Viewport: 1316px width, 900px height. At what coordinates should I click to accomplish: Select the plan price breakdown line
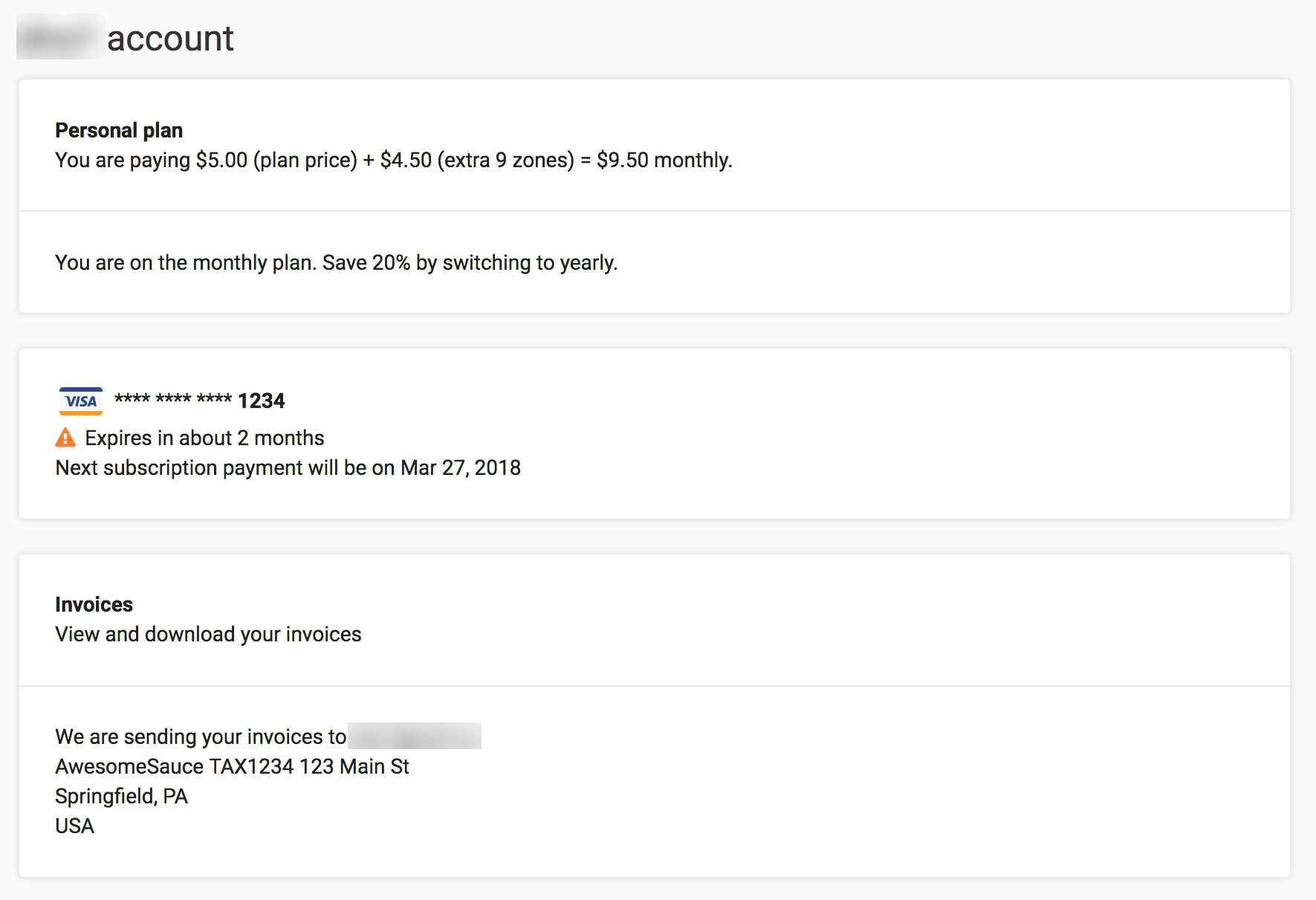tap(394, 160)
